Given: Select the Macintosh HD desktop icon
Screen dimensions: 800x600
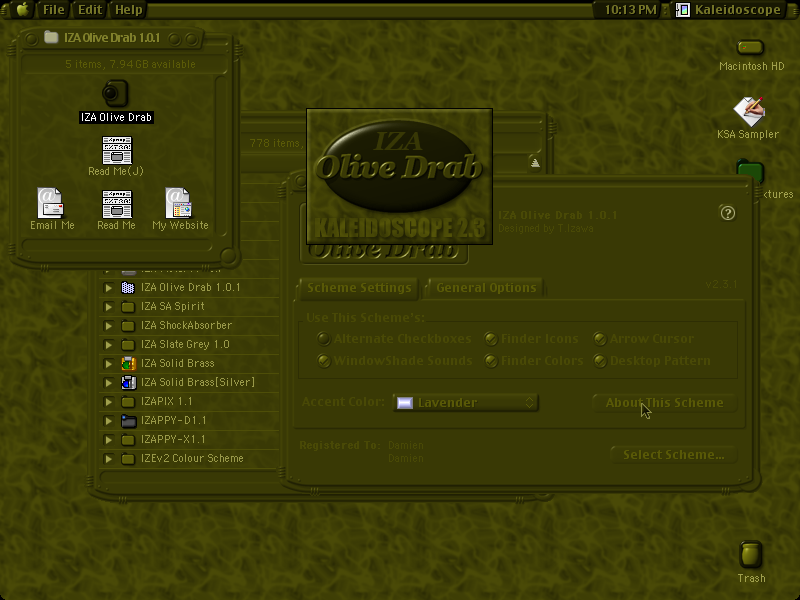Looking at the screenshot, I should point(750,48).
